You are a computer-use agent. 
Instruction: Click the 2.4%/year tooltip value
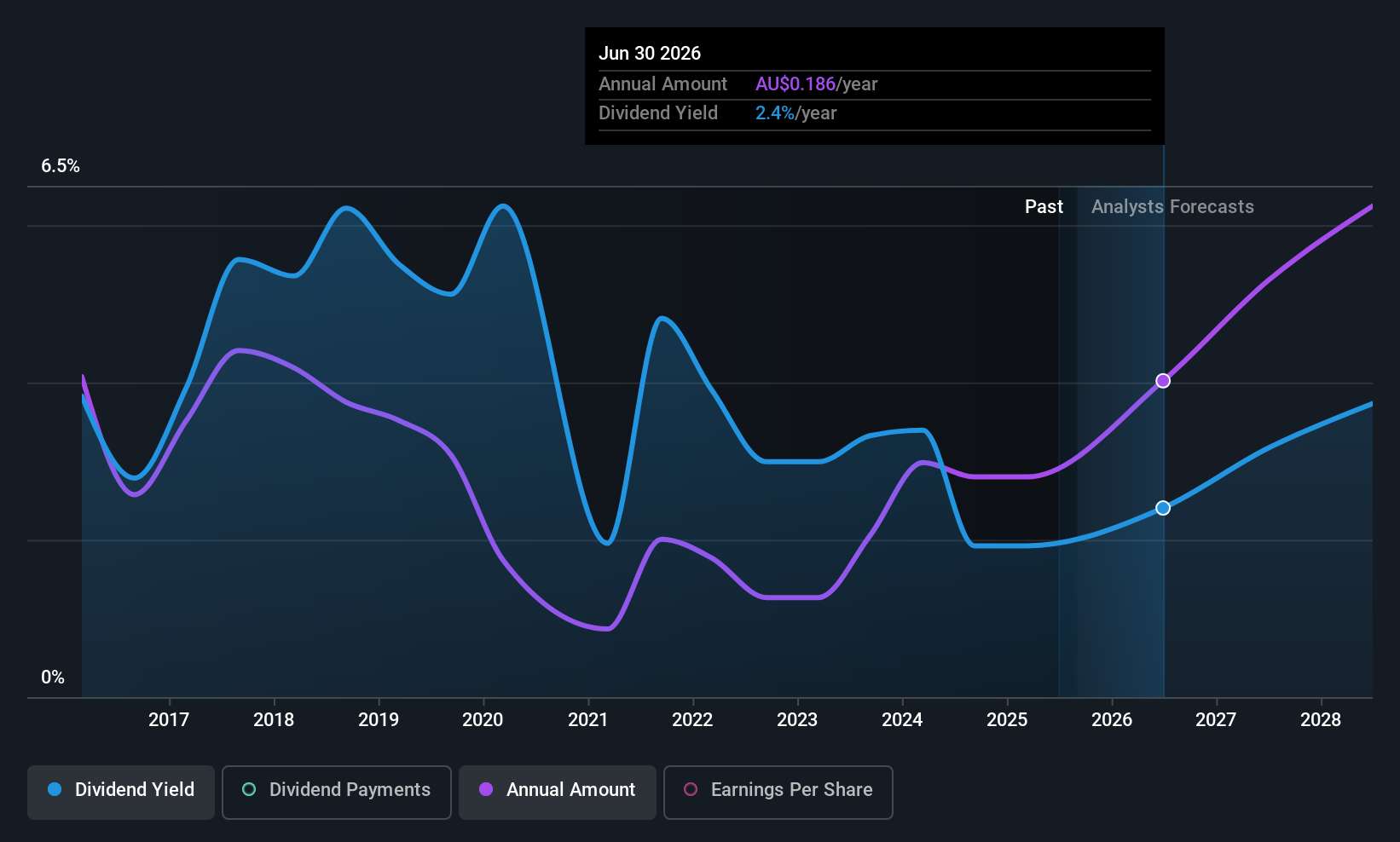[x=795, y=113]
